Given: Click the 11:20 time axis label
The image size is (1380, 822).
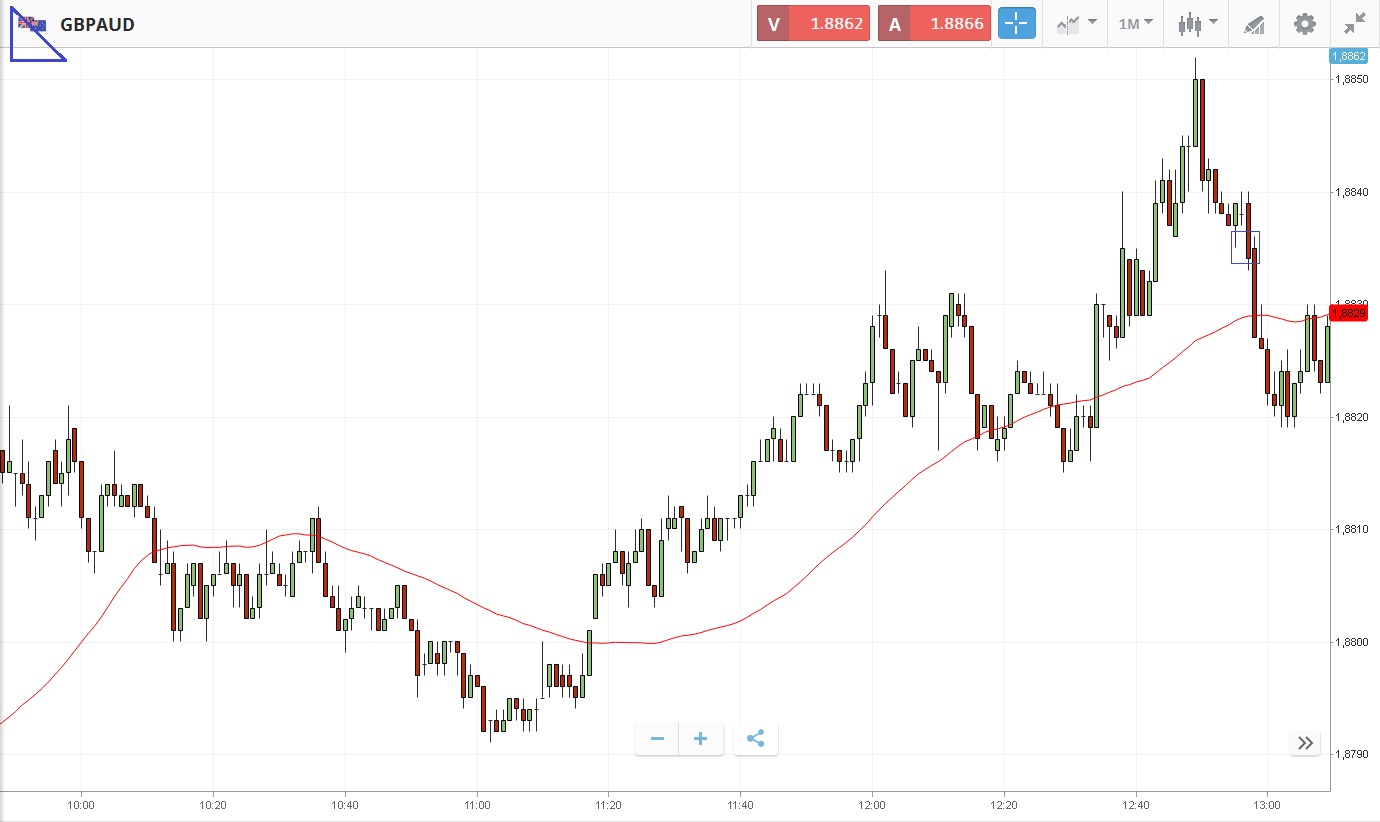Looking at the screenshot, I should tap(608, 804).
